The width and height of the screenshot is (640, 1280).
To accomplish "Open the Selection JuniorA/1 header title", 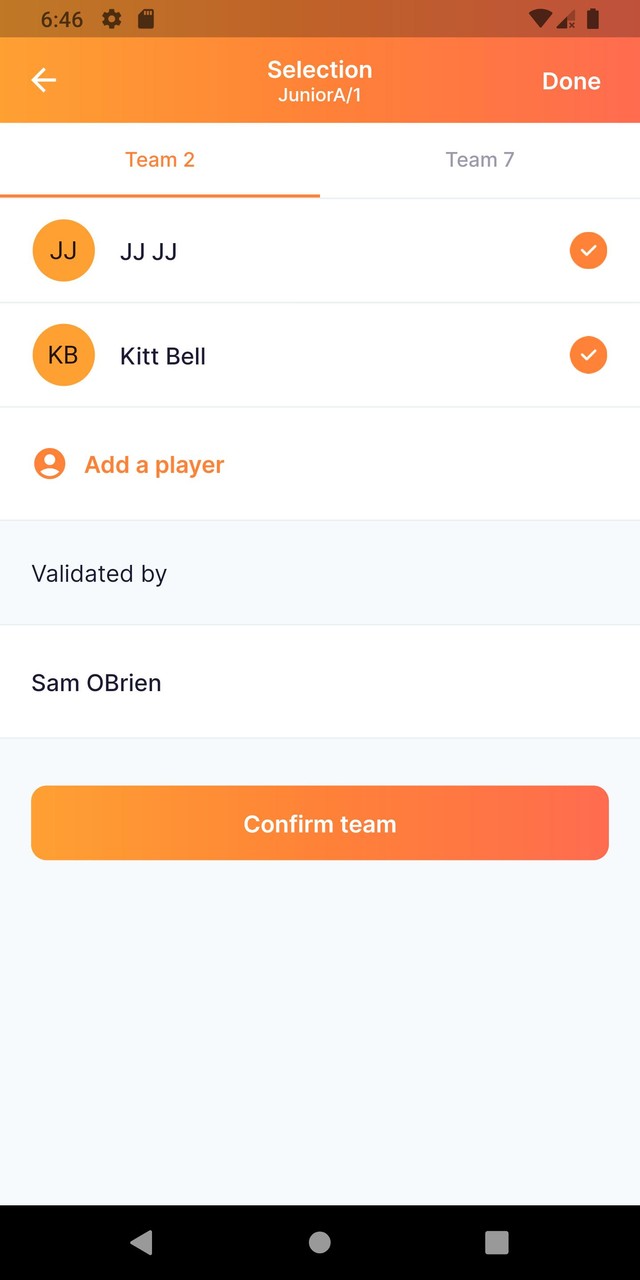I will (x=320, y=80).
